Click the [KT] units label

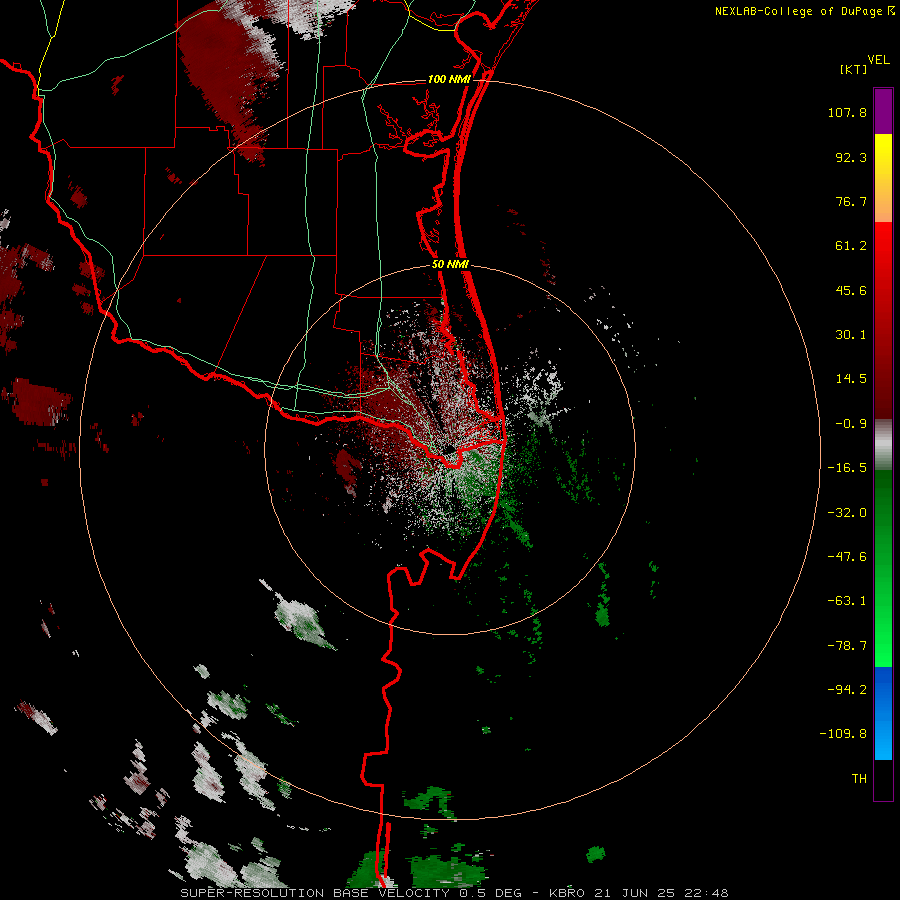[854, 69]
